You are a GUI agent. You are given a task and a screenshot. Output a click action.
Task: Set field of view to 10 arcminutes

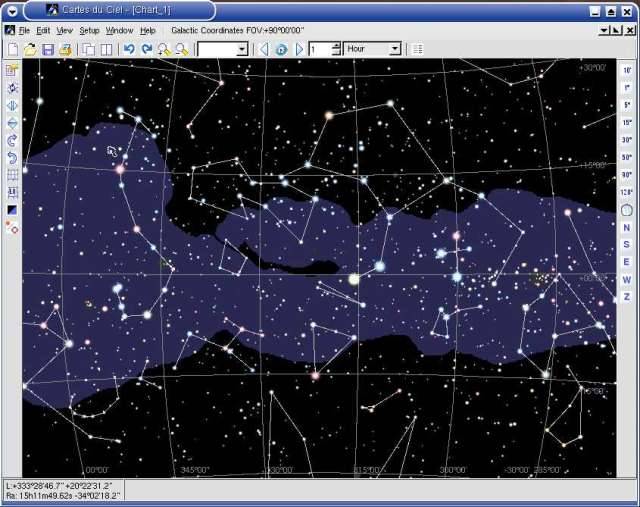click(x=627, y=71)
